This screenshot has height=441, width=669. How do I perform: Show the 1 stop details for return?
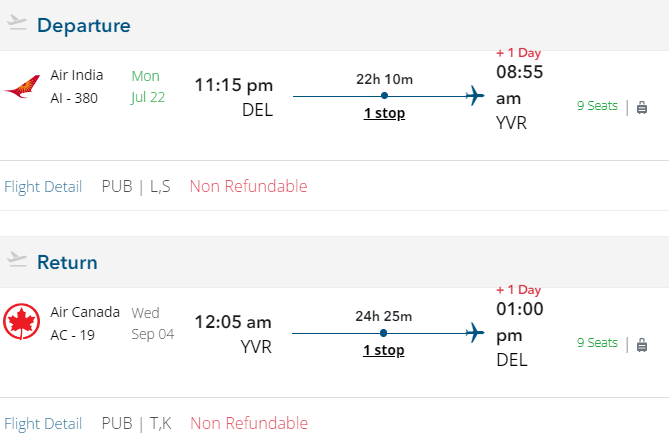(384, 350)
